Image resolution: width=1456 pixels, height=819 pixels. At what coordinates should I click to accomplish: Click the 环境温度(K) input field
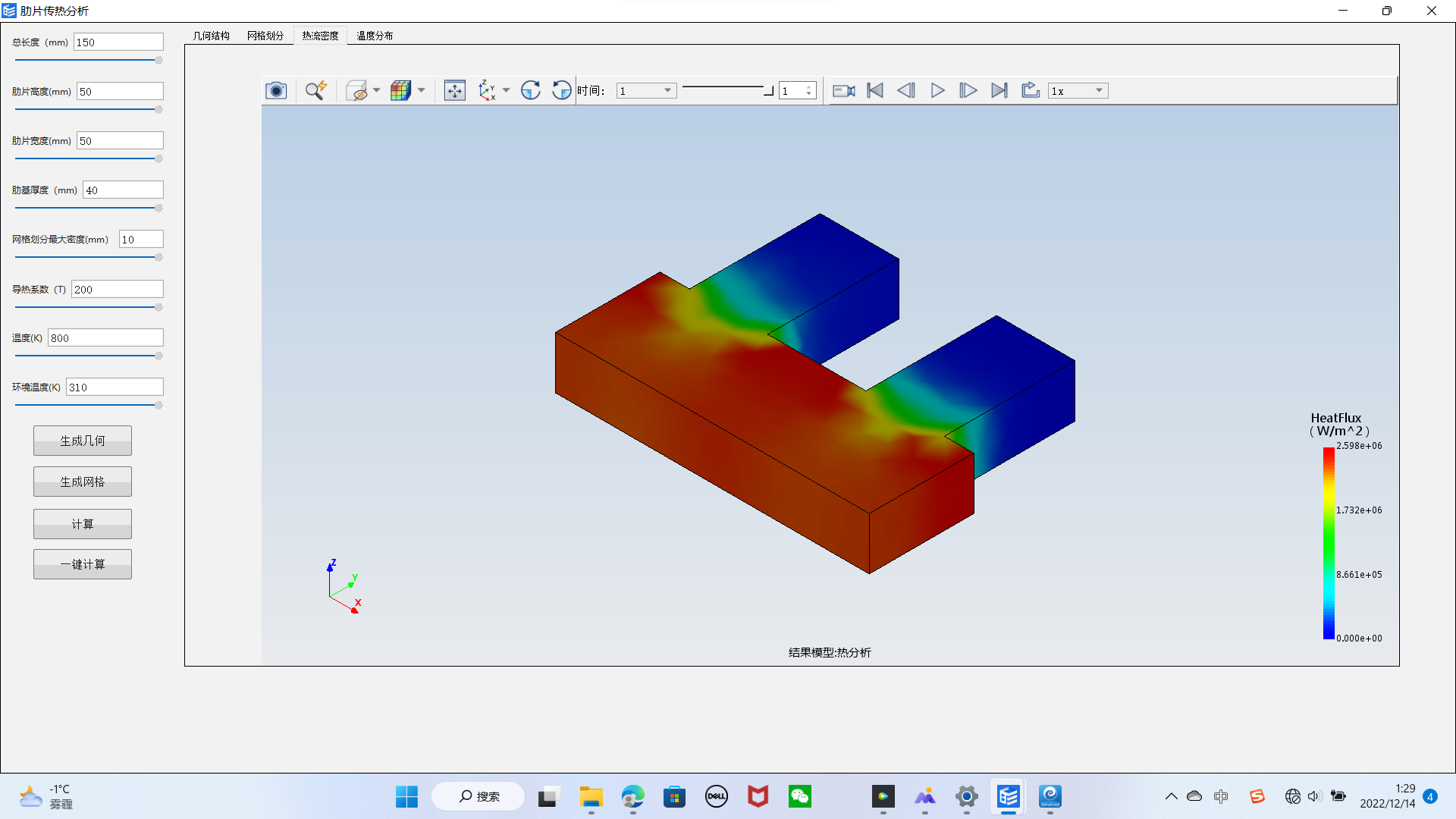[115, 388]
